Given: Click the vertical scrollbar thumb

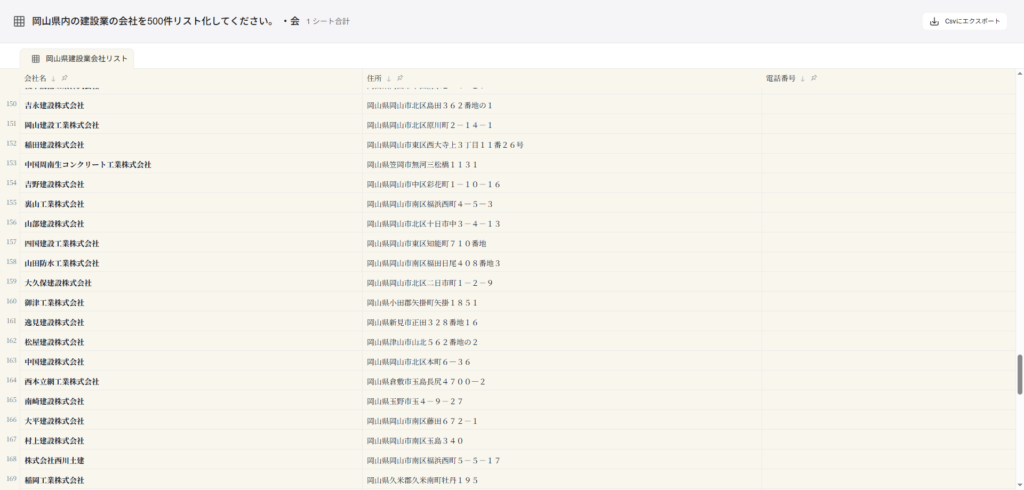Looking at the screenshot, I should click(1019, 374).
